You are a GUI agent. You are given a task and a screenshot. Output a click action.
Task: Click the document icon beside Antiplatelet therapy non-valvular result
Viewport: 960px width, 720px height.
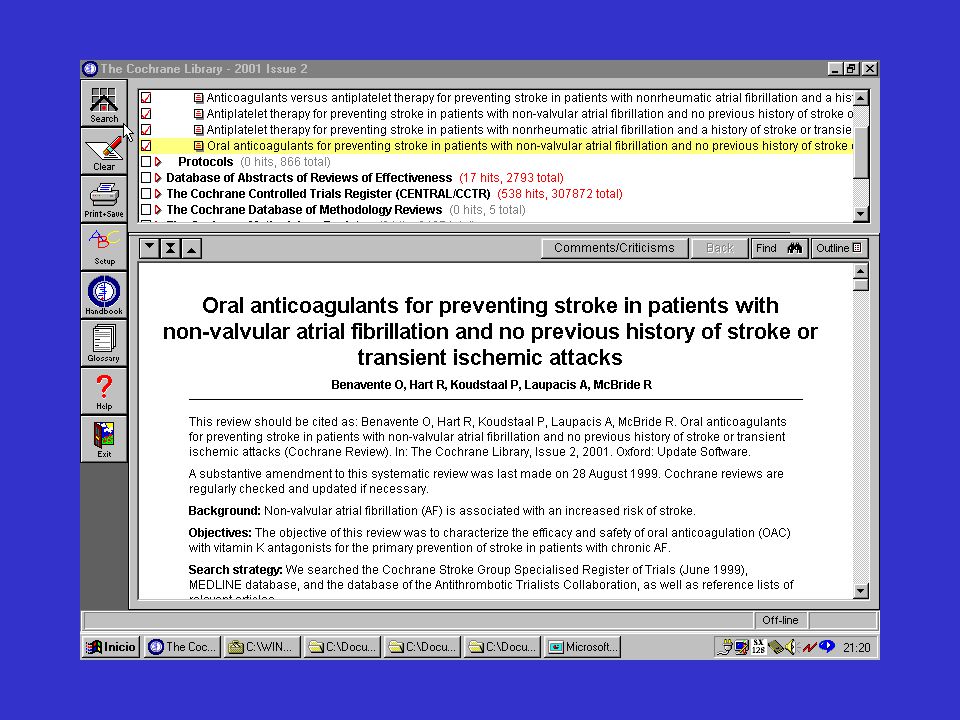click(198, 114)
